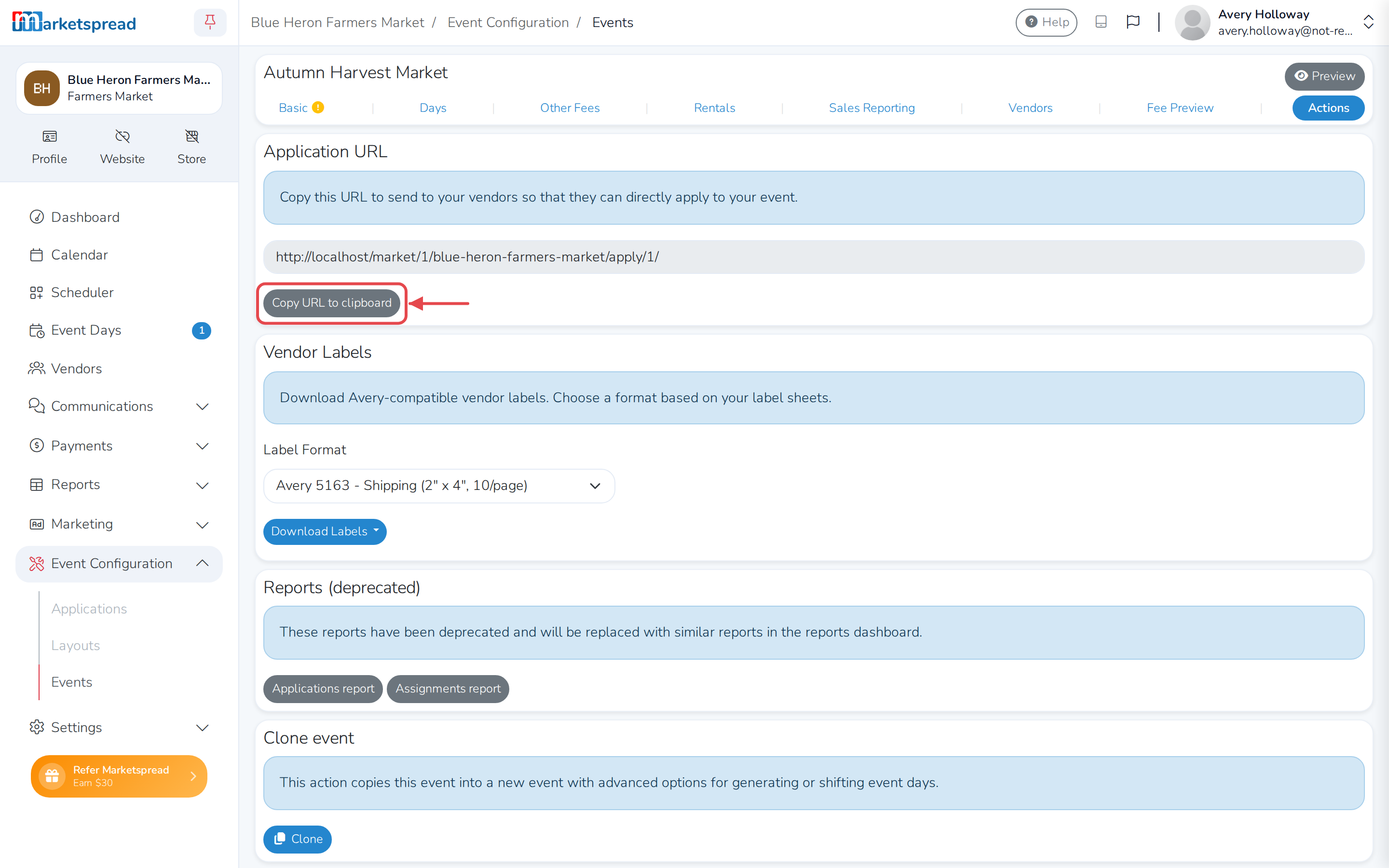Switch to the Rentals tab
The height and width of the screenshot is (868, 1389).
714,108
